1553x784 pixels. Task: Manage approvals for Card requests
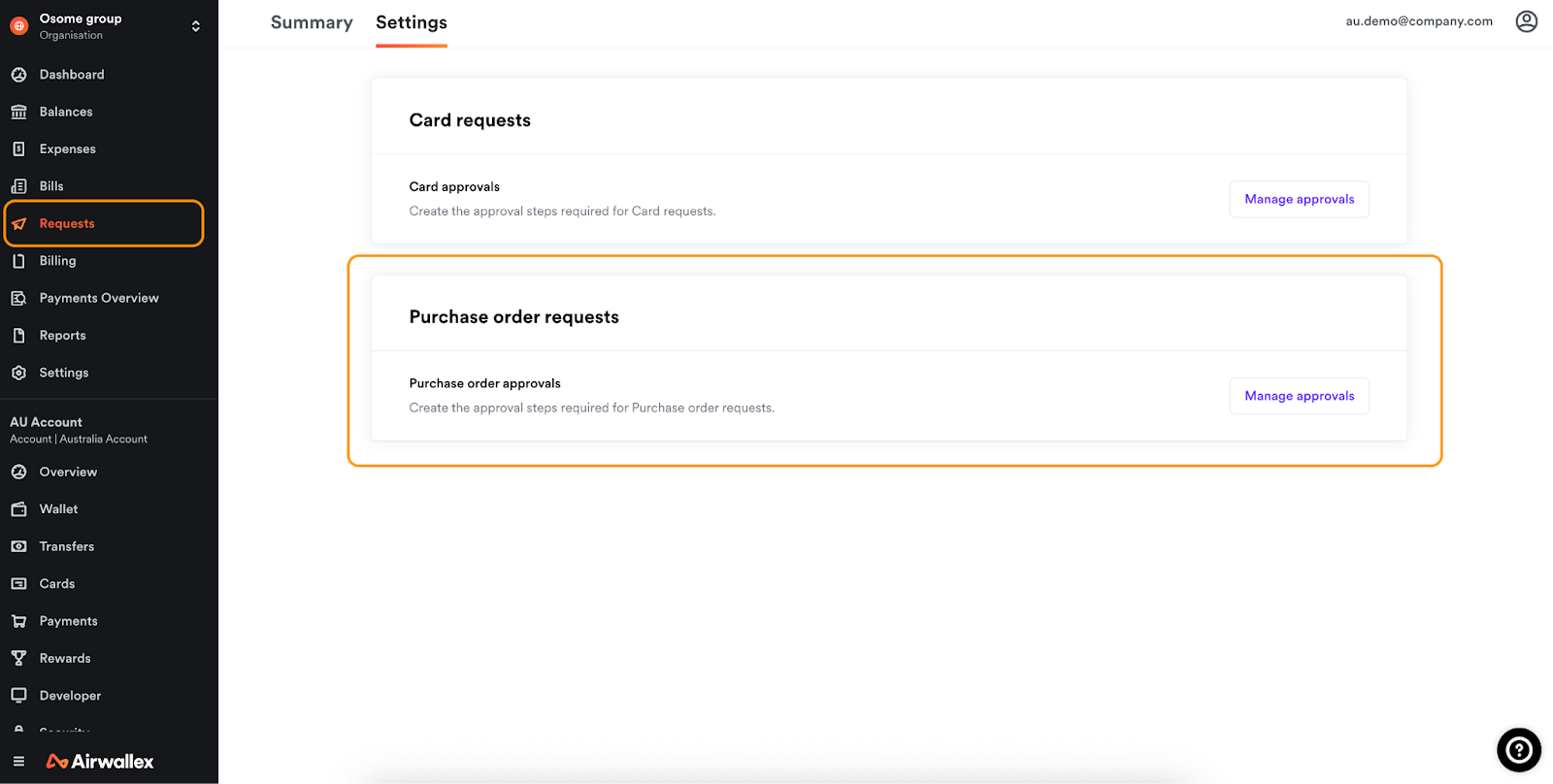point(1299,199)
